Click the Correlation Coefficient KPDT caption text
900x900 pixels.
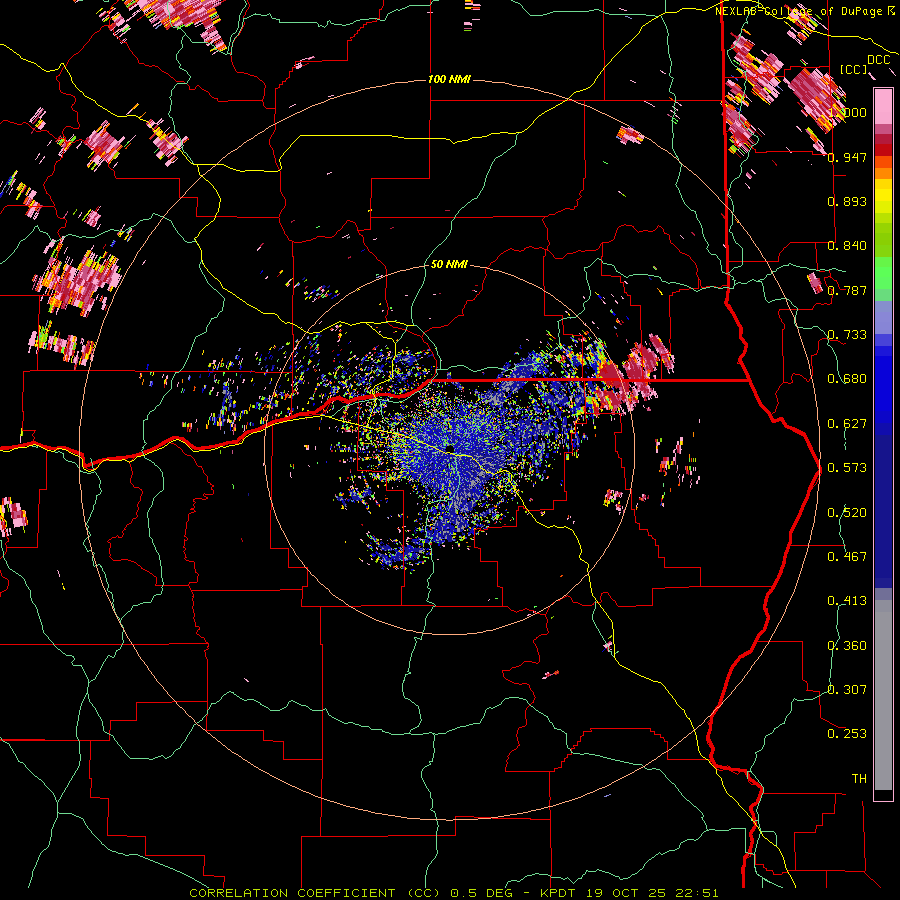point(453,893)
